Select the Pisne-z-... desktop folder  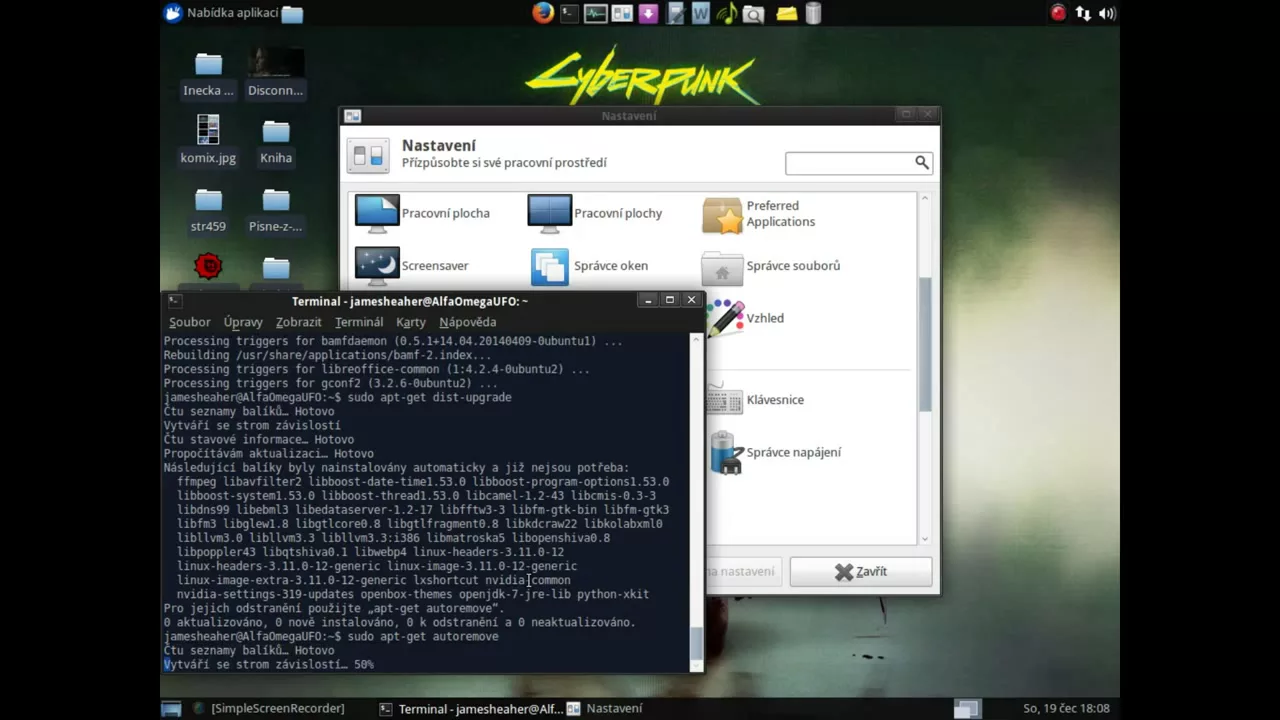point(276,209)
